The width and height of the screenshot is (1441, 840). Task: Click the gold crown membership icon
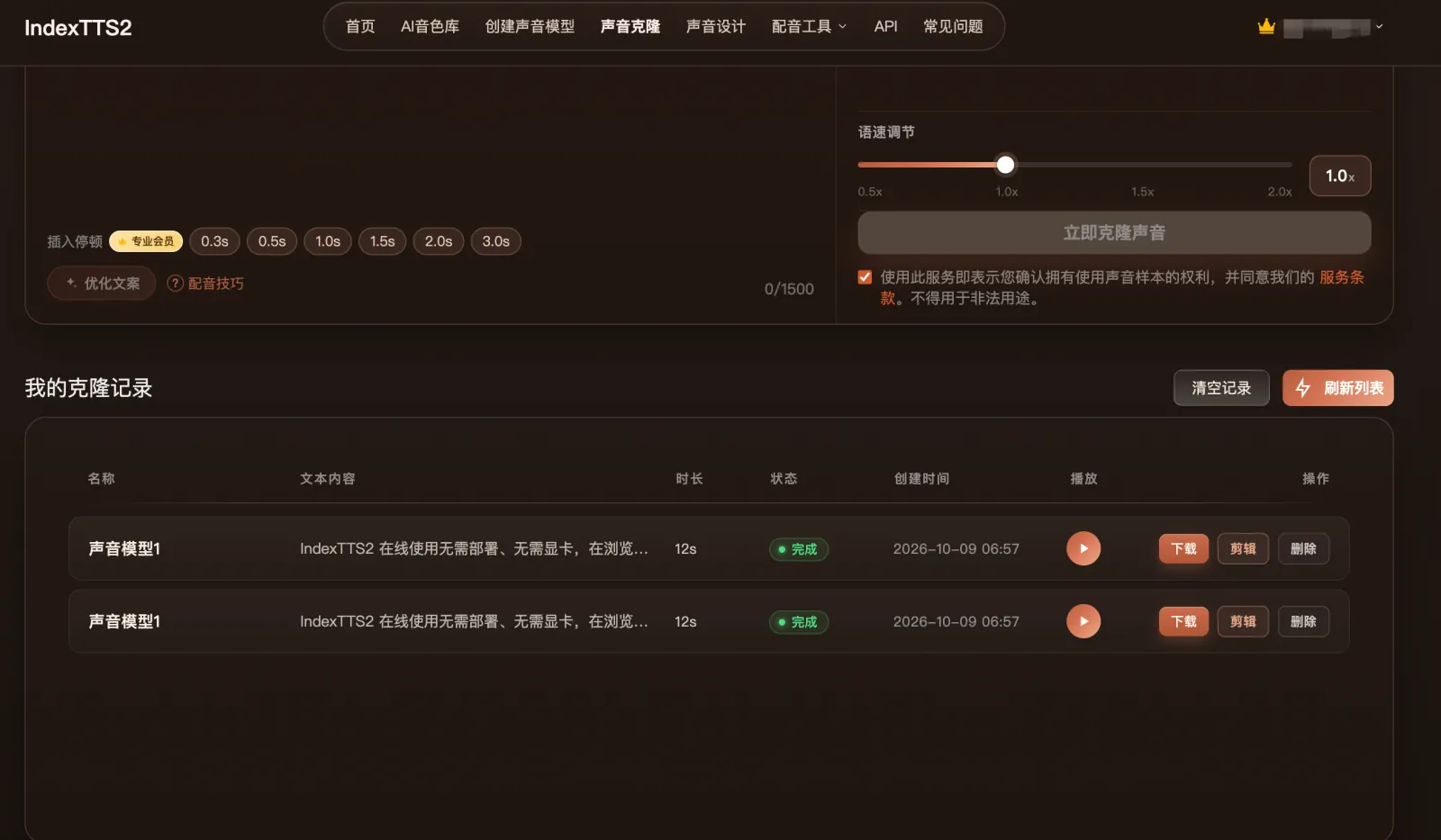[x=1266, y=26]
